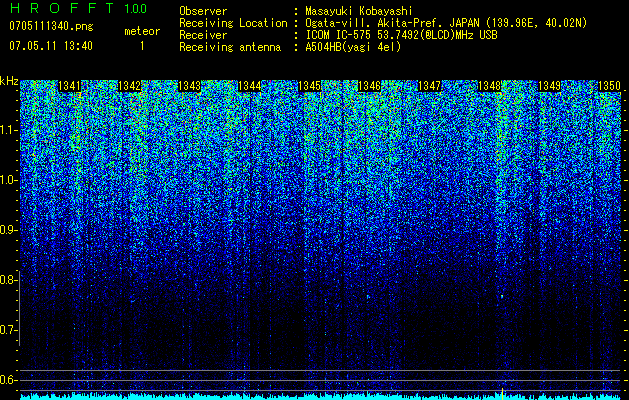The image size is (629, 400).
Task: Click the version number 1.0.0
Action: point(136,8)
